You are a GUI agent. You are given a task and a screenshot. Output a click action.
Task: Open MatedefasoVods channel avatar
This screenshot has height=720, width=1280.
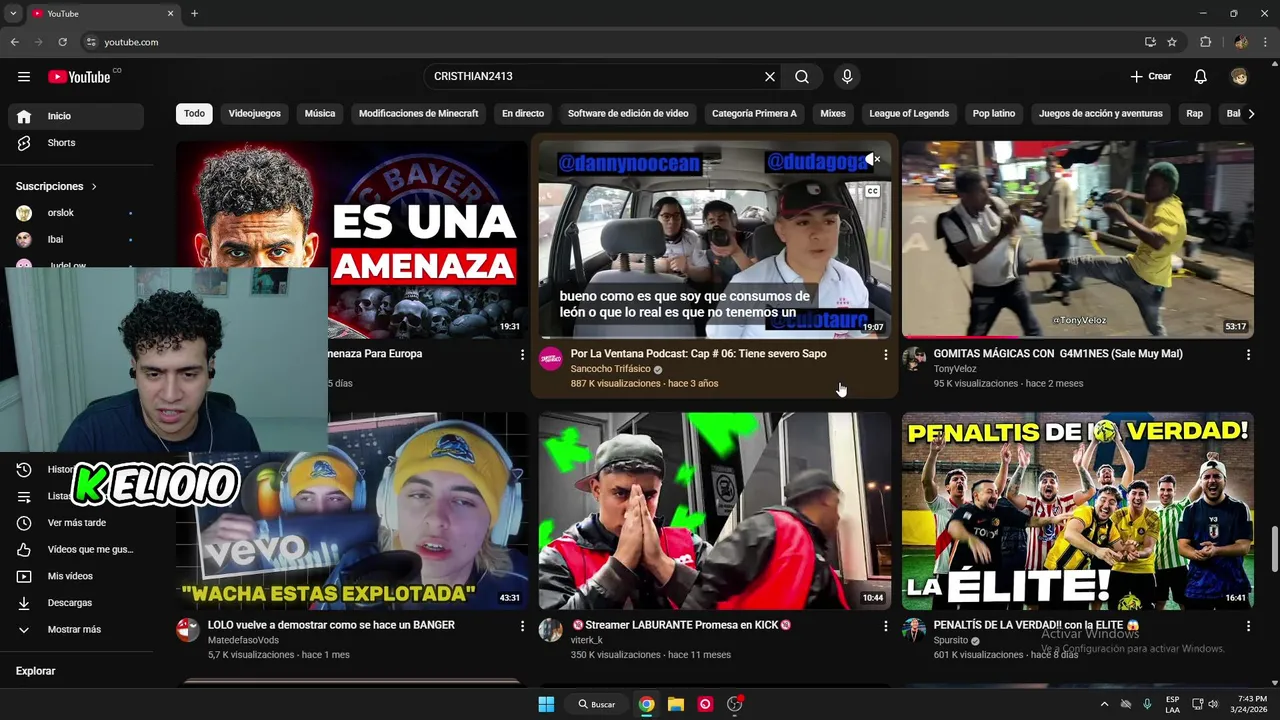click(188, 630)
